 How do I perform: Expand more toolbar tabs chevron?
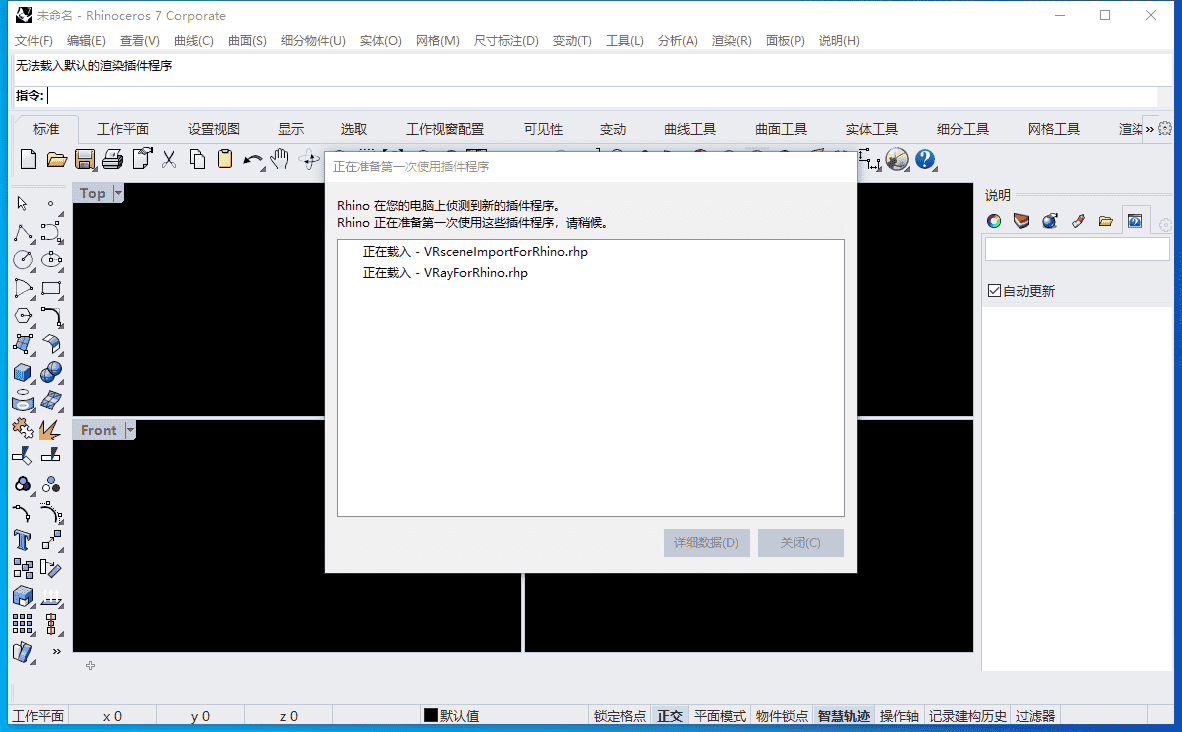pos(1149,129)
